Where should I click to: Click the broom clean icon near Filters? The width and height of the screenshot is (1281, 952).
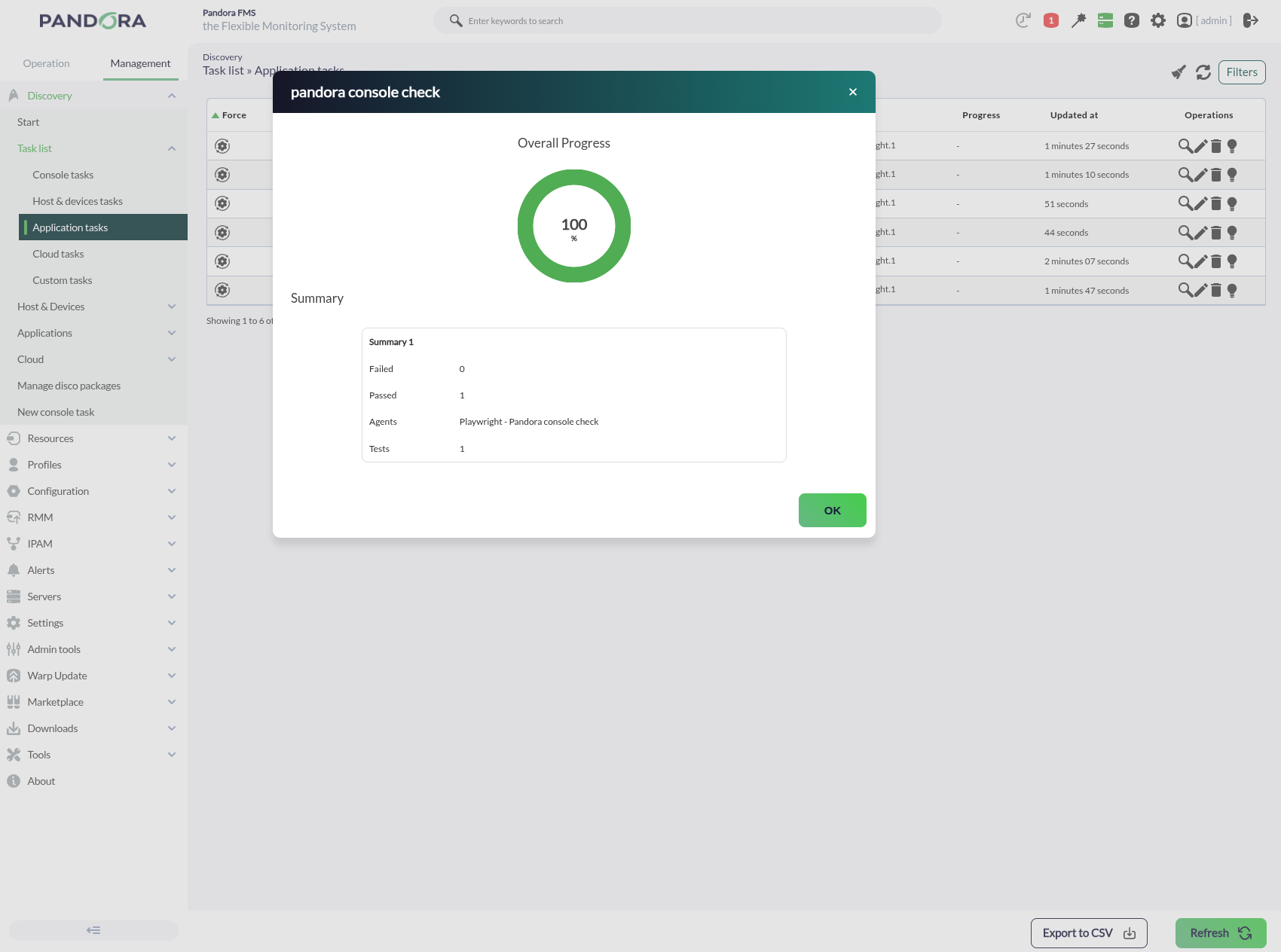[1179, 72]
